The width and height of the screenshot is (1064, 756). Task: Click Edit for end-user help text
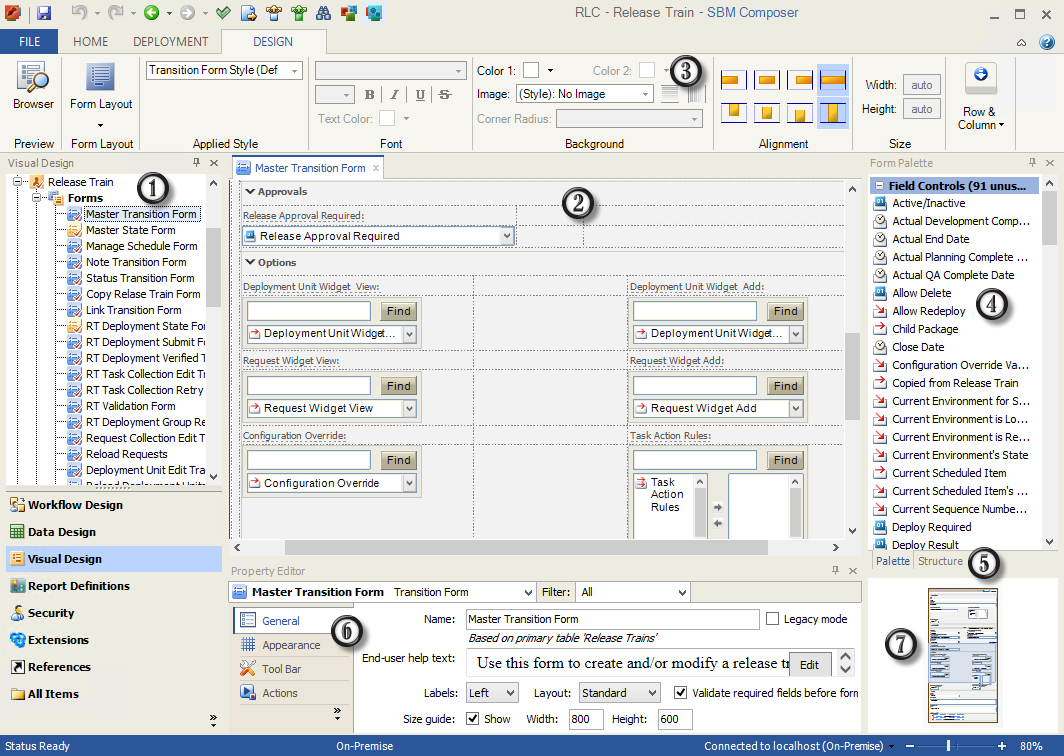click(x=809, y=664)
